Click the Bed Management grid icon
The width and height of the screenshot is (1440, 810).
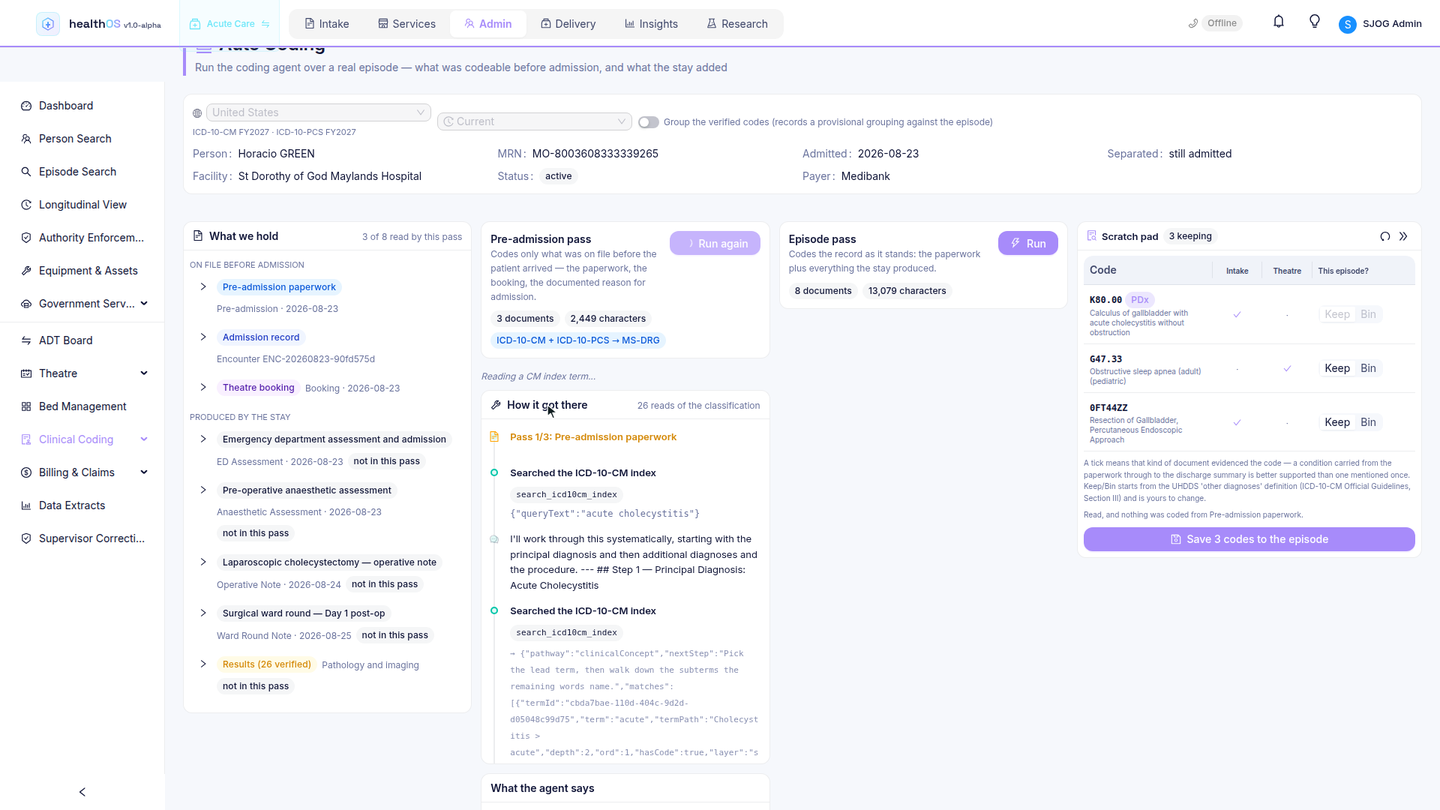coord(26,407)
